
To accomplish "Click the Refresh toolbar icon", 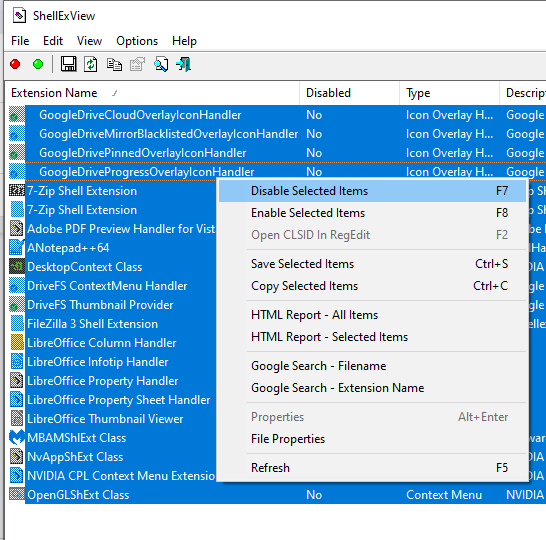I will pyautogui.click(x=91, y=64).
